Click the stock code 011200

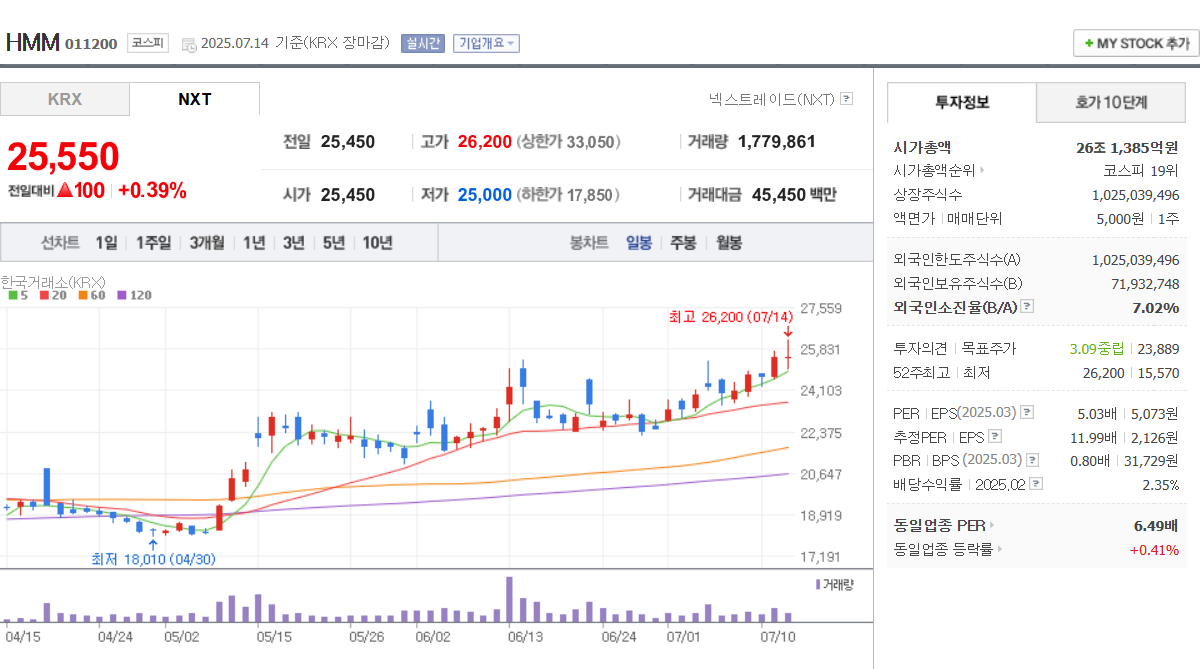[x=91, y=44]
